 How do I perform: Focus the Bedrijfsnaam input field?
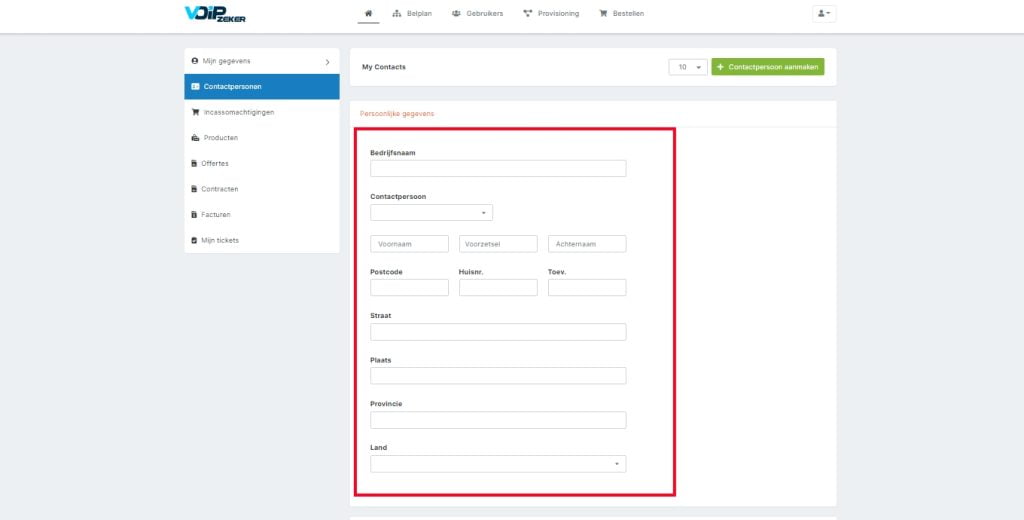(498, 169)
